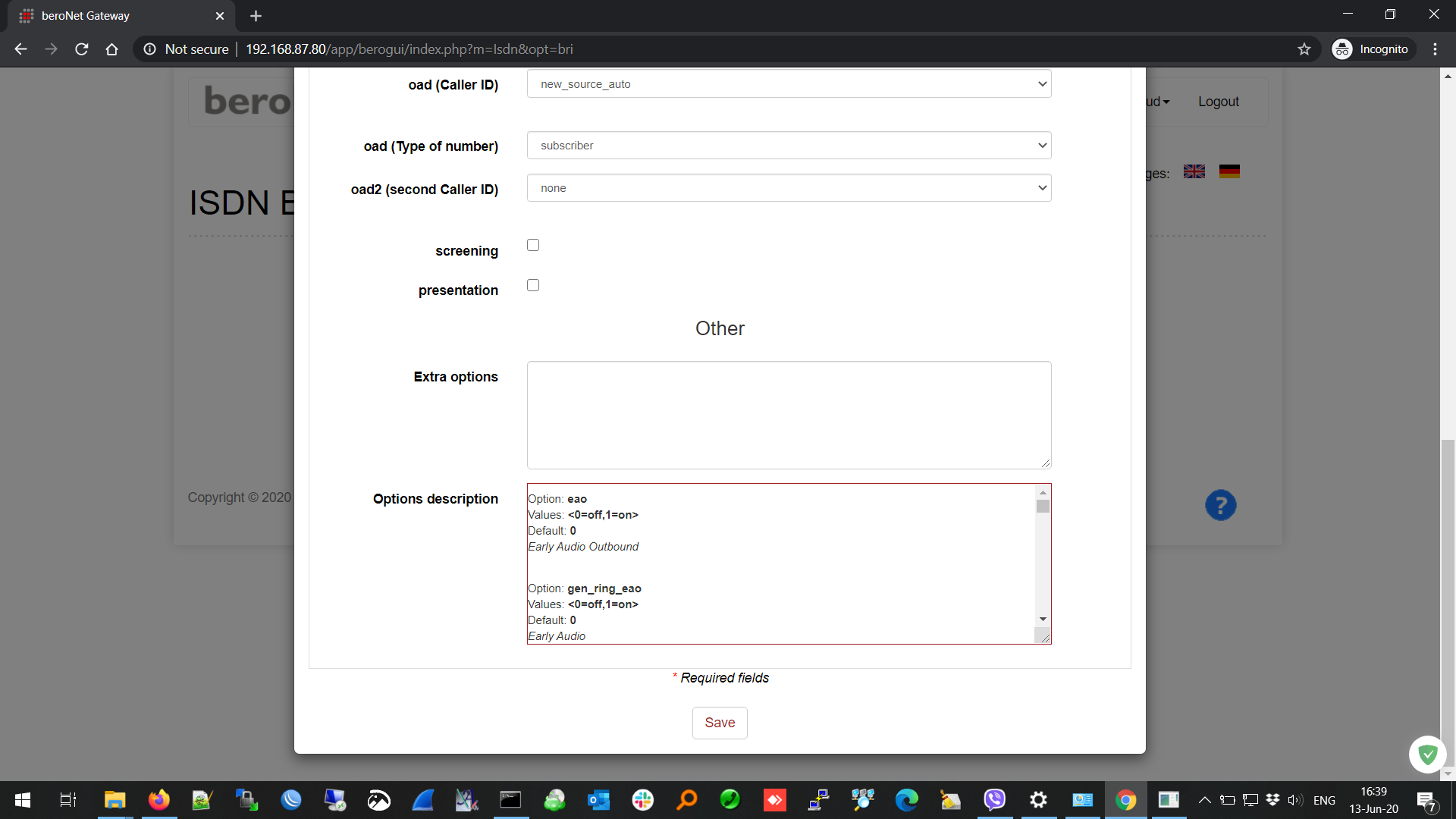1456x819 pixels.
Task: Enable the presentation checkbox
Action: [533, 285]
